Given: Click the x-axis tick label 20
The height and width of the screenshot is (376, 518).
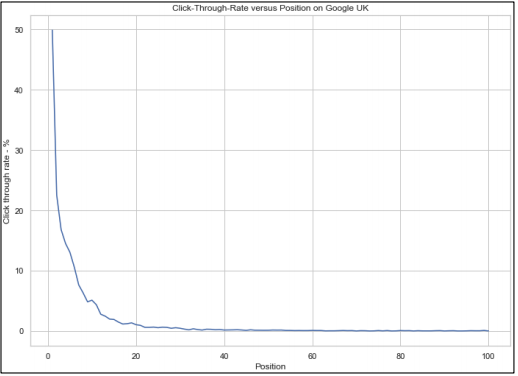Looking at the screenshot, I should tap(136, 356).
